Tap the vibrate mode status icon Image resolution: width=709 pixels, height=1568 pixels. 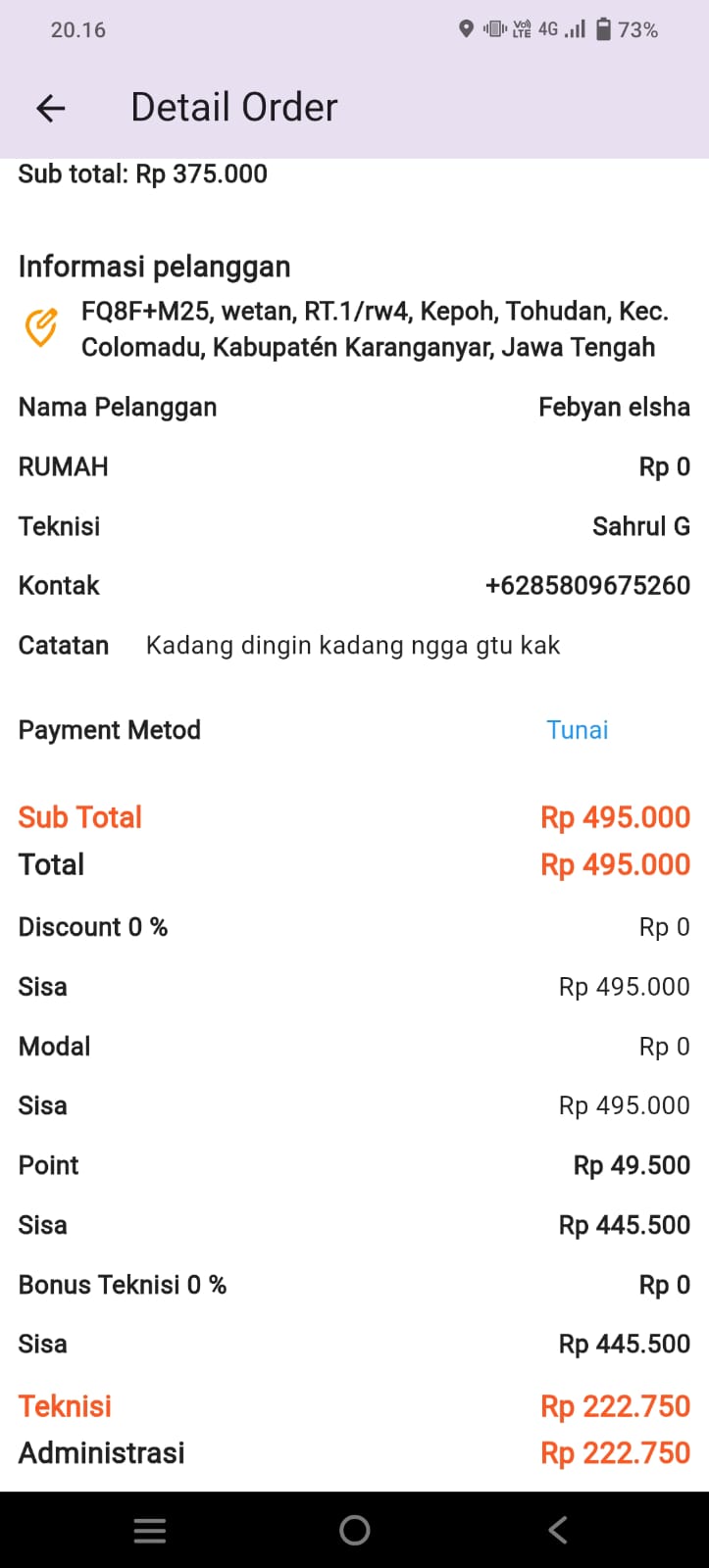pos(494,29)
